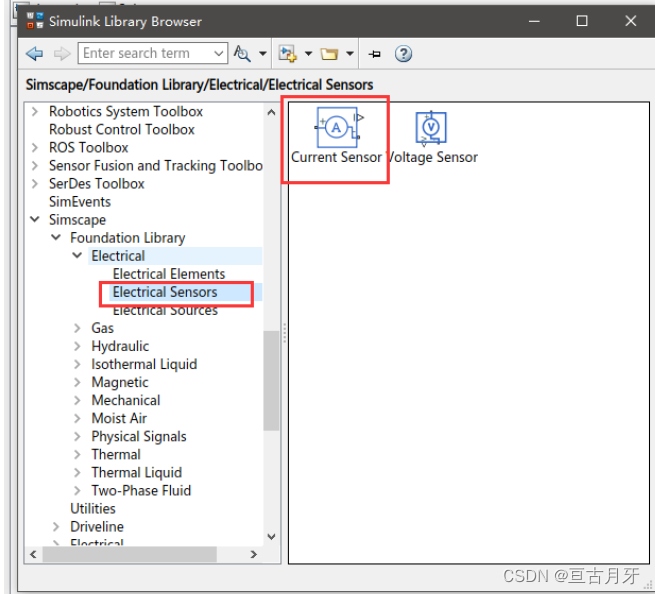Open the folder dropdown arrow
The image size is (655, 594).
350,53
